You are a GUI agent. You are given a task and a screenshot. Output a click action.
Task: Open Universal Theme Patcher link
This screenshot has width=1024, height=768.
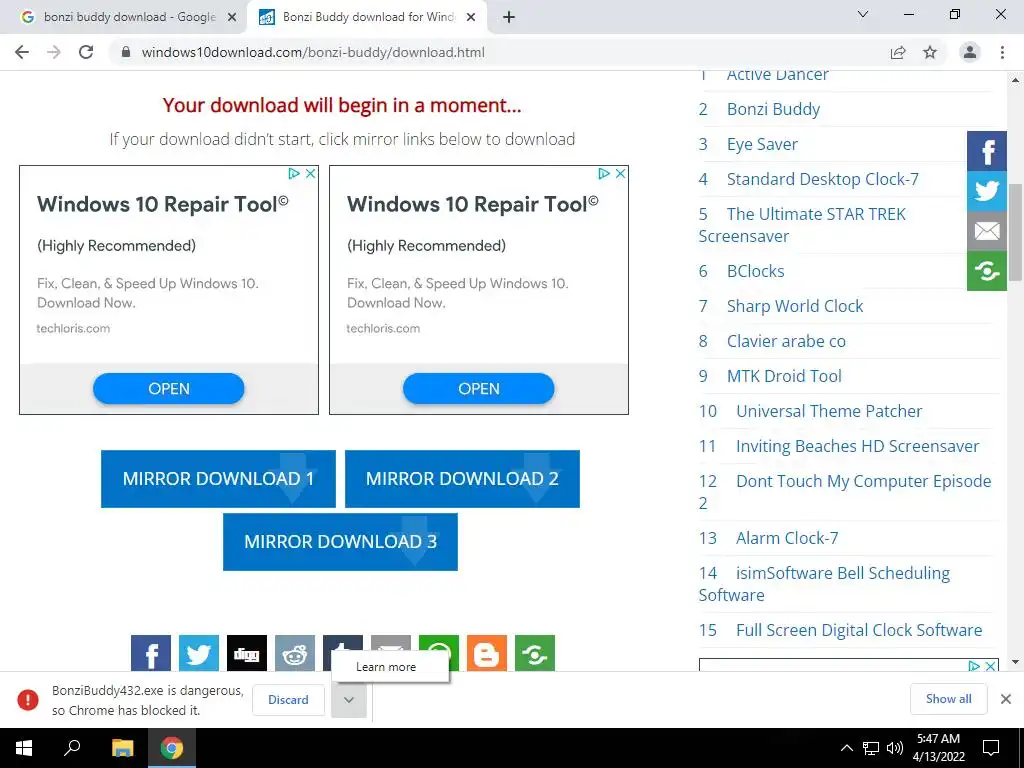point(829,411)
